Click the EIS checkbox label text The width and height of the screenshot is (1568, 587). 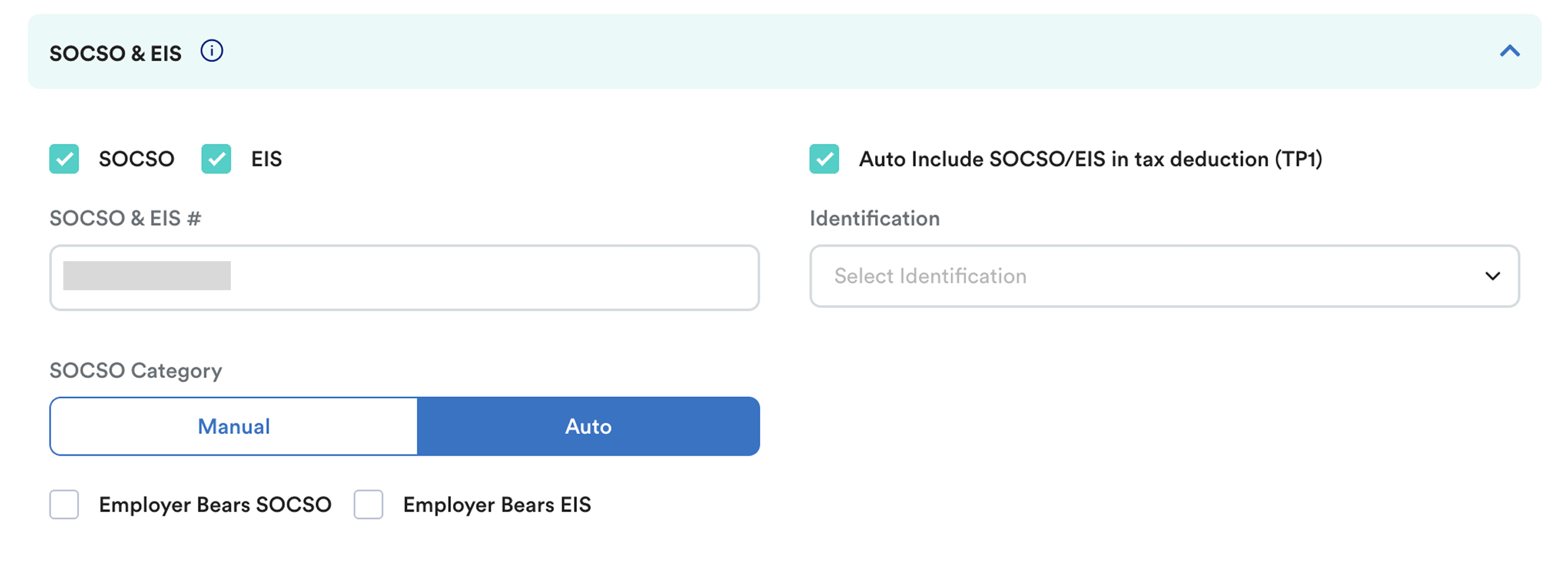[x=266, y=159]
